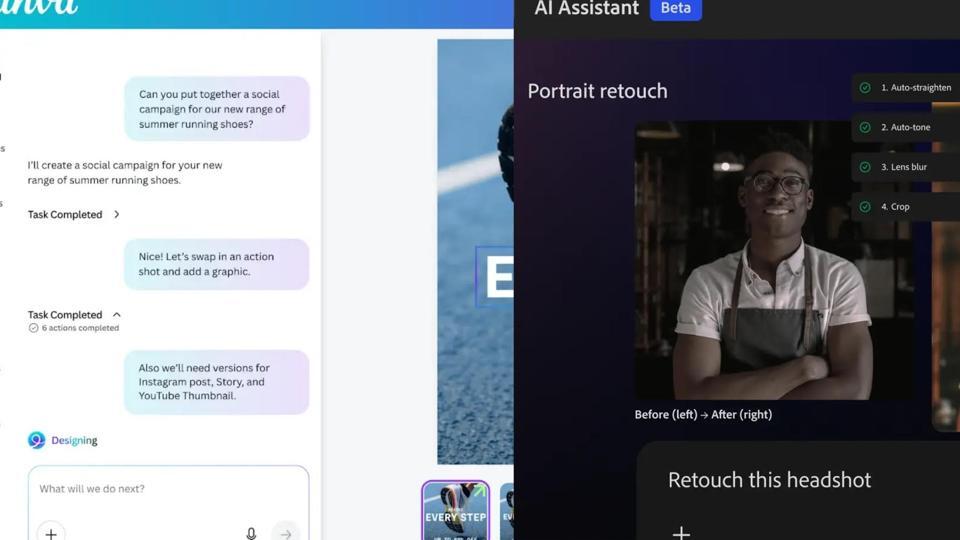Click the 'I'll create a social campaign' reply
960x540 pixels.
pyautogui.click(x=125, y=173)
